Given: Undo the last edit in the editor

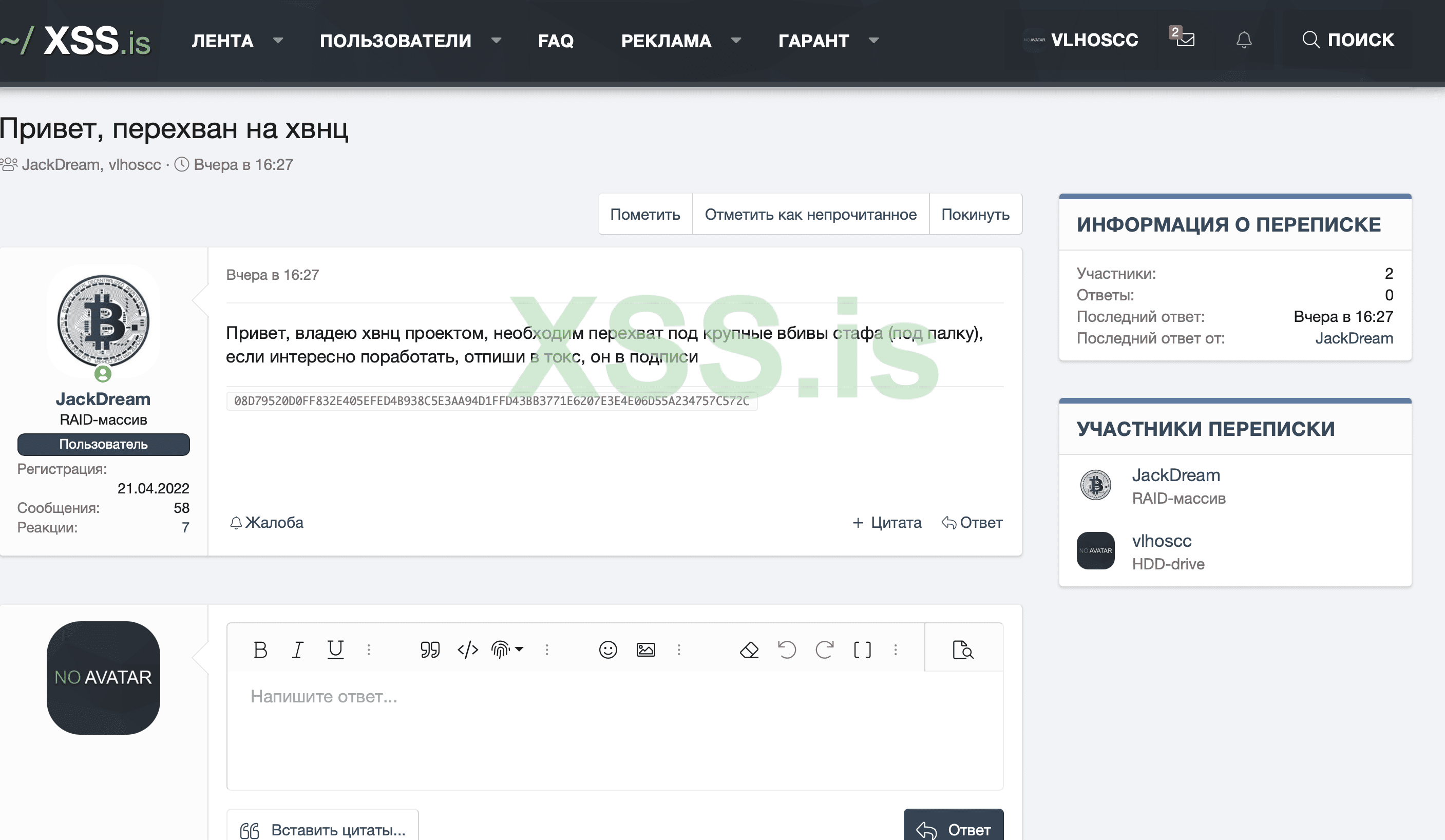Looking at the screenshot, I should [x=787, y=650].
